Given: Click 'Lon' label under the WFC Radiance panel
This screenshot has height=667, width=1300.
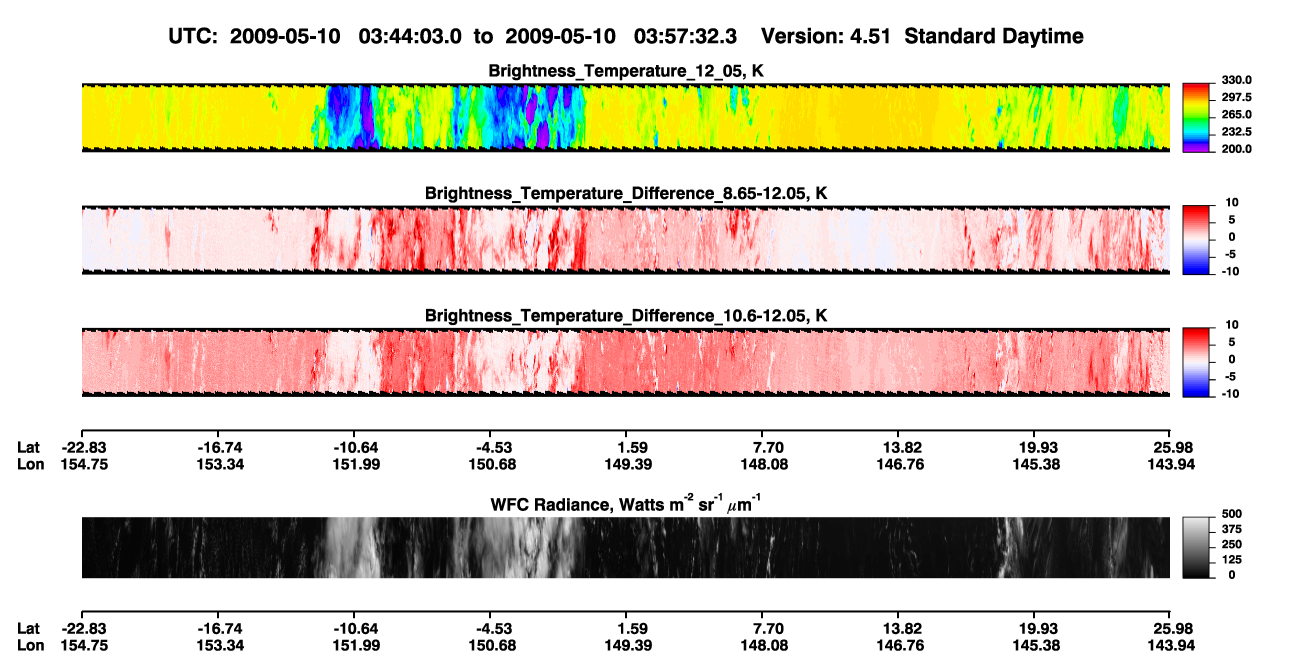Looking at the screenshot, I should click(x=30, y=644).
